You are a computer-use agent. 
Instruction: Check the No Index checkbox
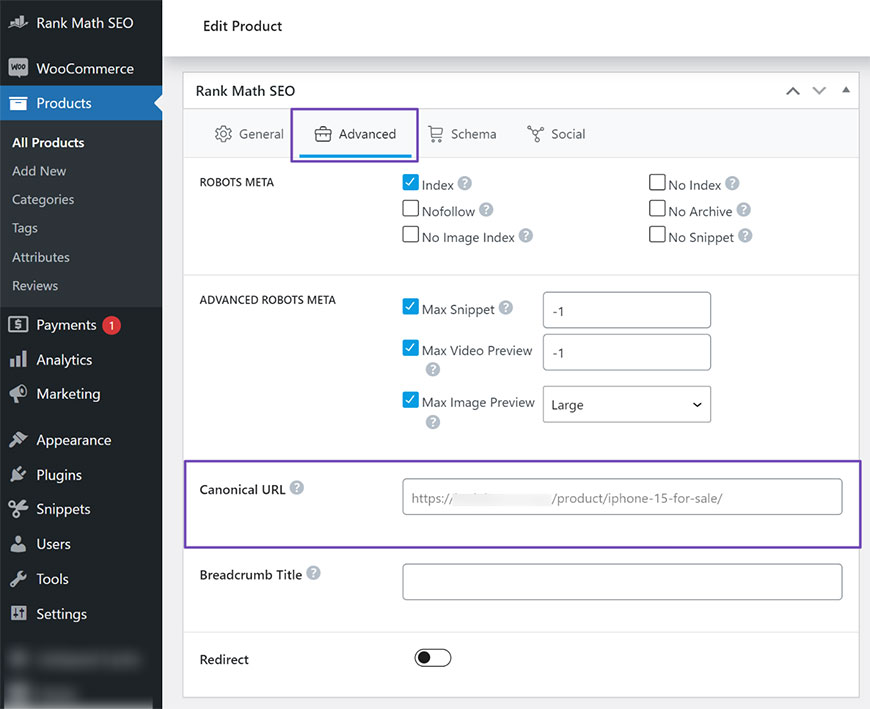(657, 183)
